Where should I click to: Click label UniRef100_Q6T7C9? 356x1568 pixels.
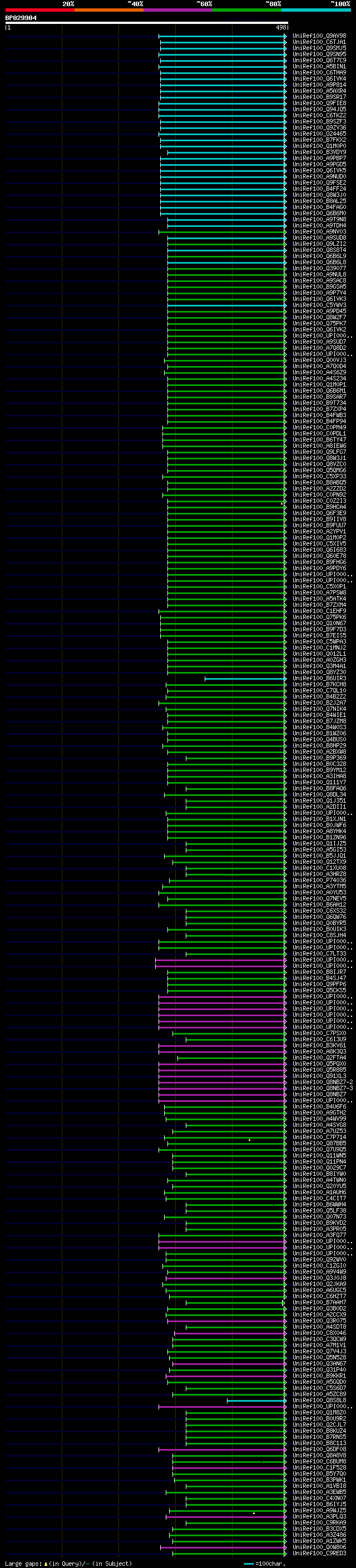[319, 60]
